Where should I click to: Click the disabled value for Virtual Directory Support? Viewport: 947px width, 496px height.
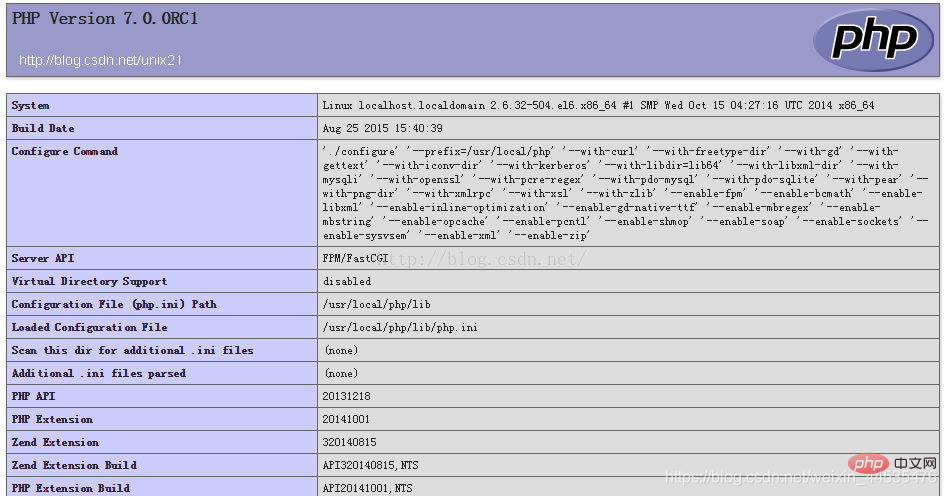click(346, 282)
